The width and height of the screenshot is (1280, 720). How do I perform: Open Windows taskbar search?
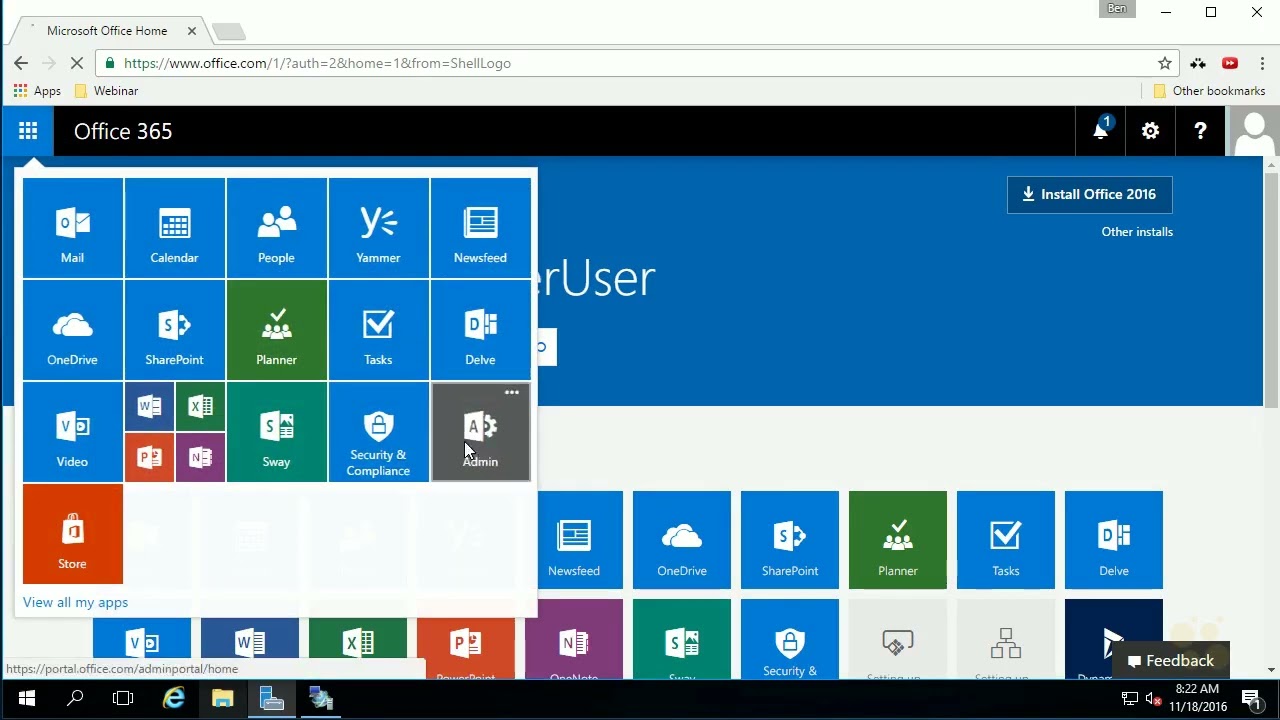click(75, 699)
